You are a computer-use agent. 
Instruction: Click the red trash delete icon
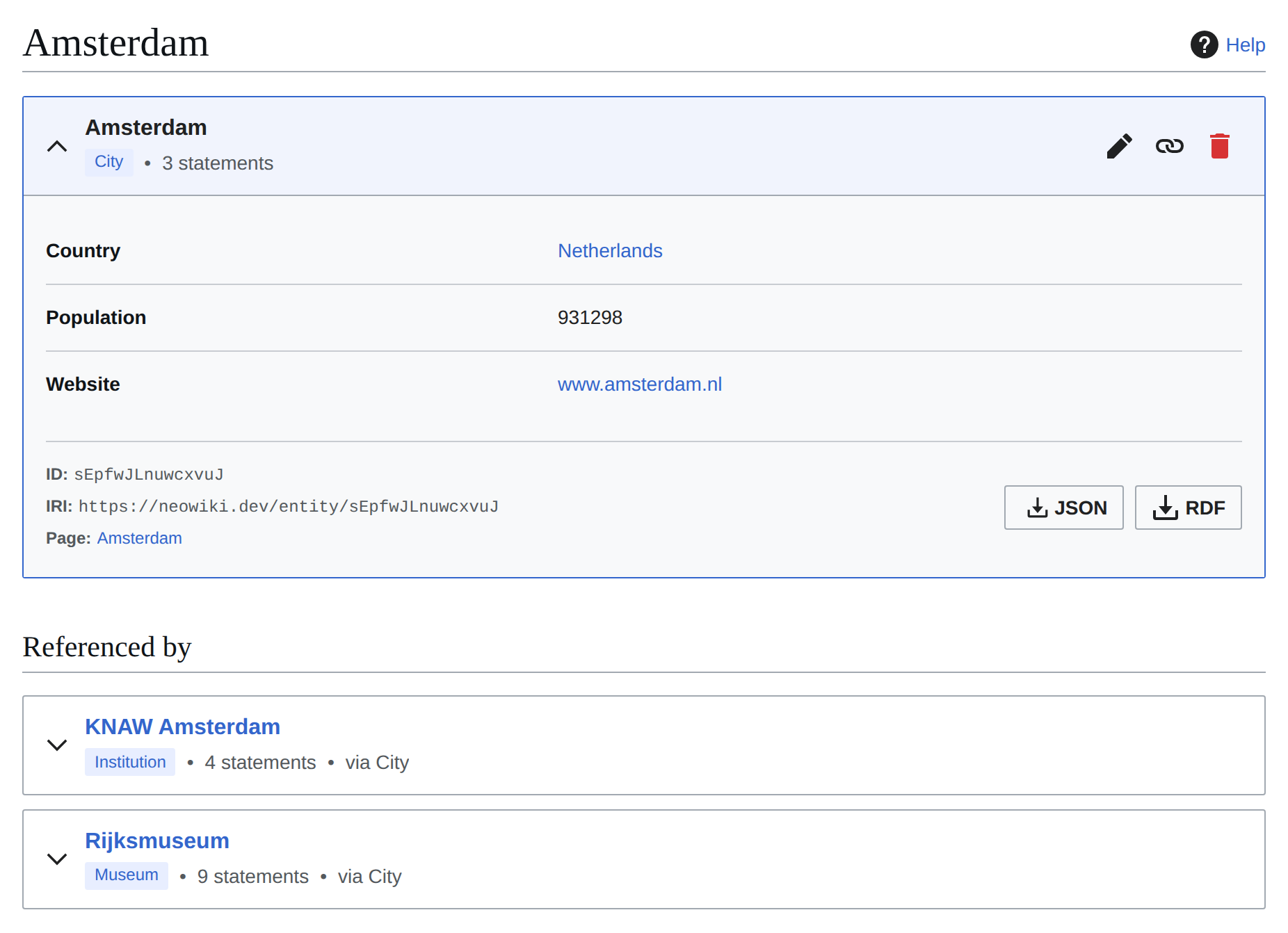pyautogui.click(x=1219, y=146)
